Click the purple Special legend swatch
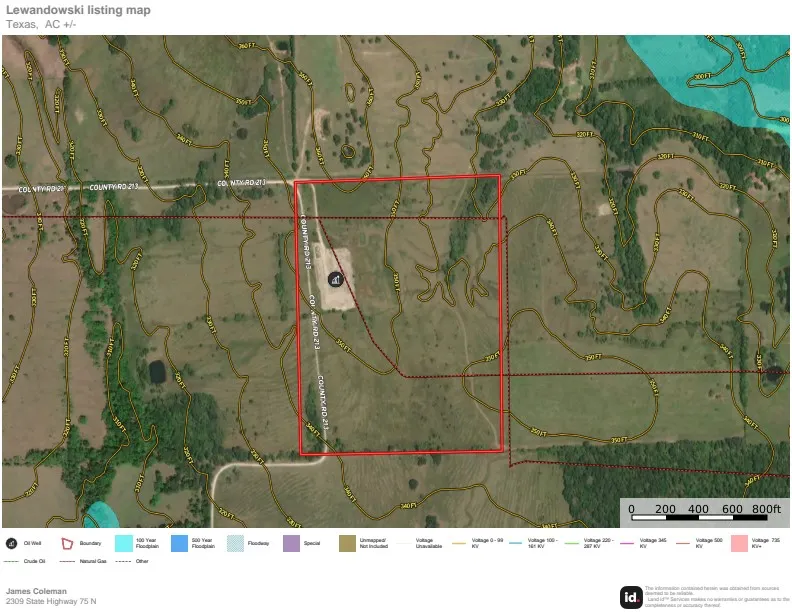 (x=291, y=543)
